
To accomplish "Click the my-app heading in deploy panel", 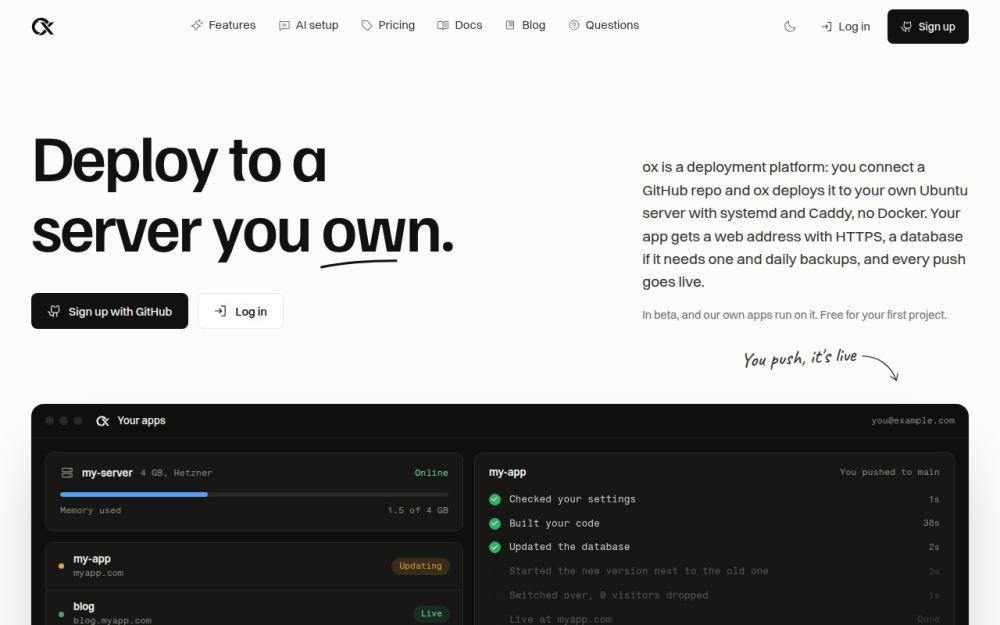I will tap(508, 472).
